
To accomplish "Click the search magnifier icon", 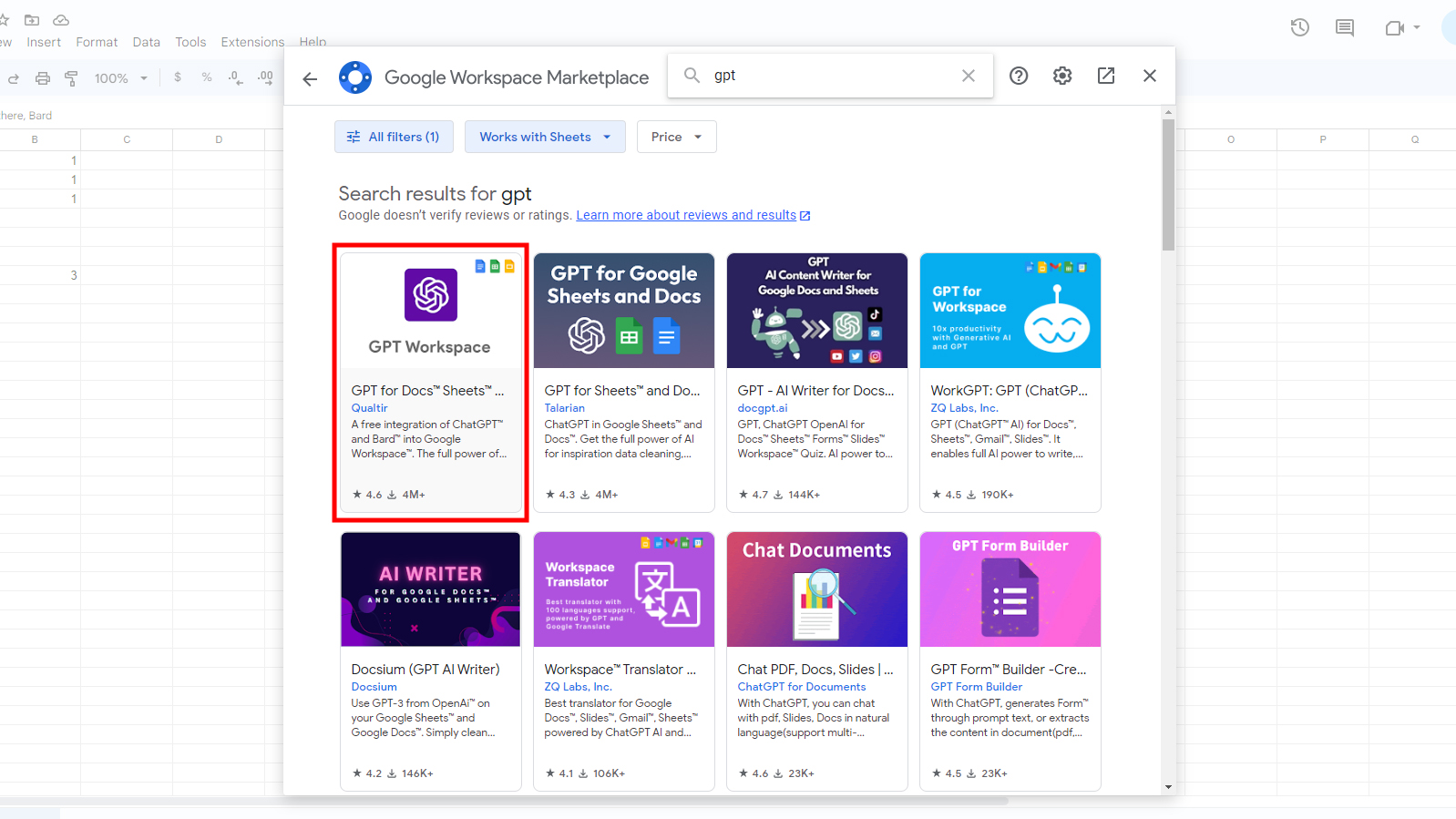I will point(692,76).
